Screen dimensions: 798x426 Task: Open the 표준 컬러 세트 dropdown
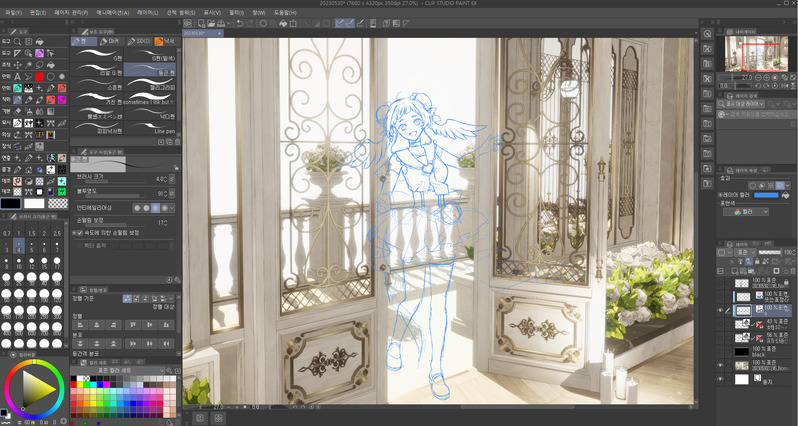click(118, 371)
